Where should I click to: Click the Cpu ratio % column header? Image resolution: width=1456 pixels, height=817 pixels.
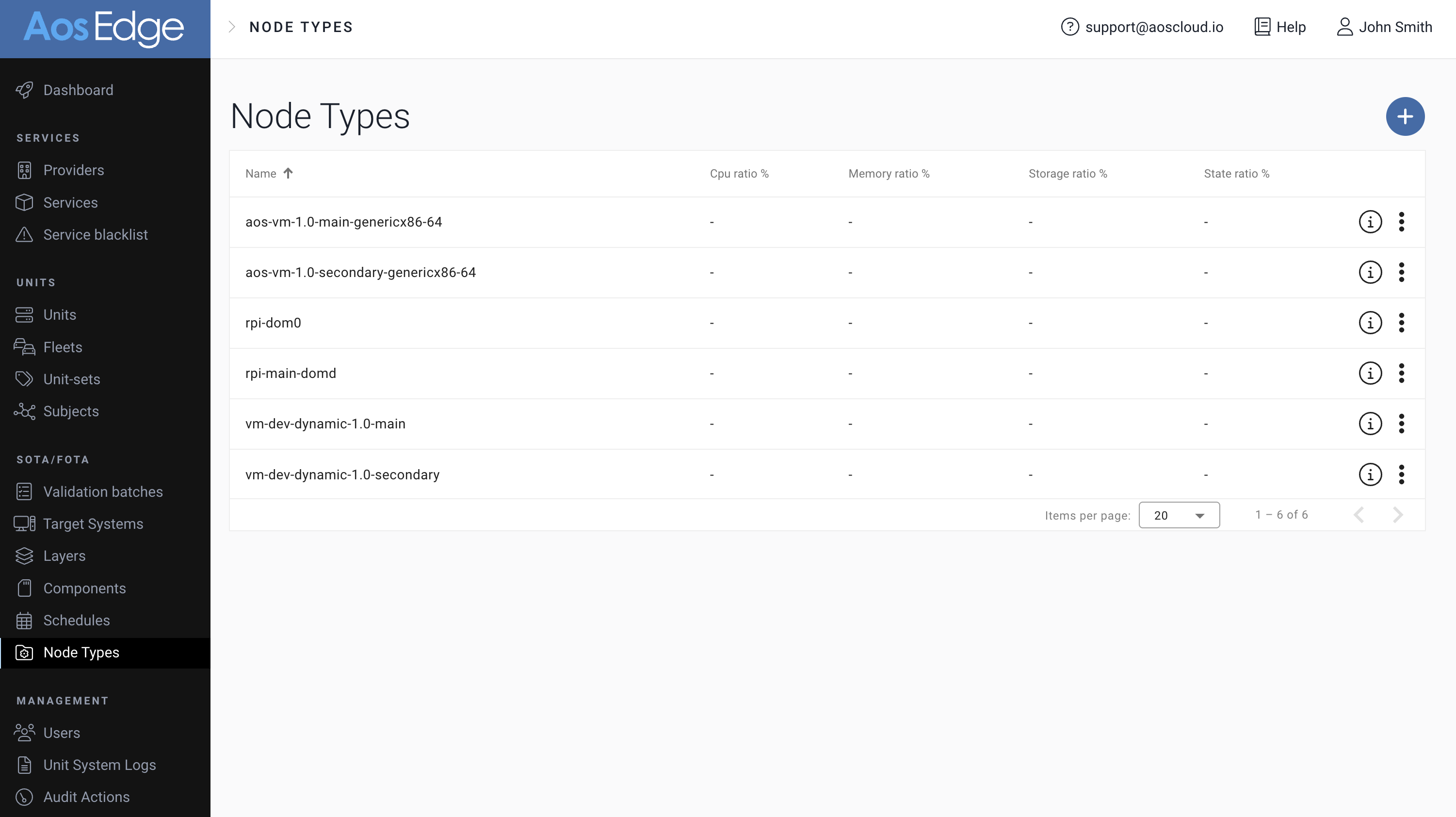(x=739, y=174)
